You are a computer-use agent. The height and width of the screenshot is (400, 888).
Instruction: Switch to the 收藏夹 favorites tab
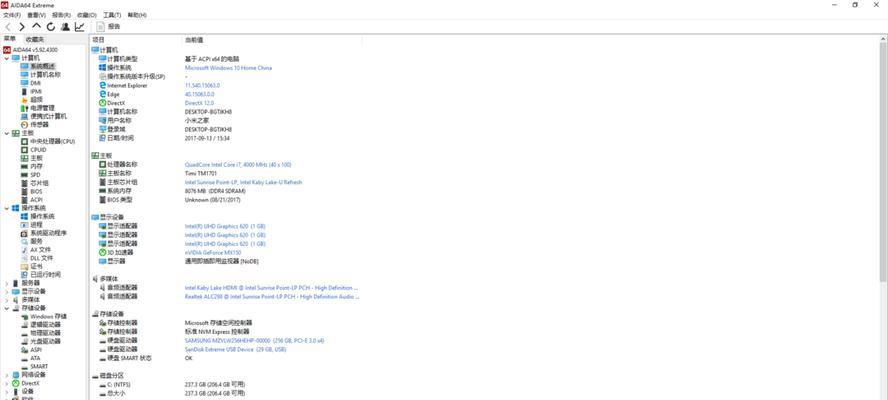click(35, 39)
